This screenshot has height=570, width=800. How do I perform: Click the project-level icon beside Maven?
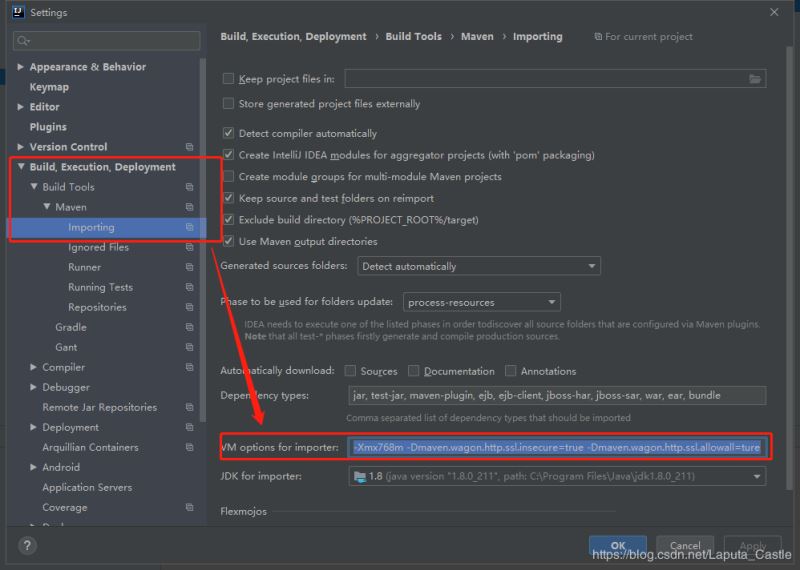(189, 207)
